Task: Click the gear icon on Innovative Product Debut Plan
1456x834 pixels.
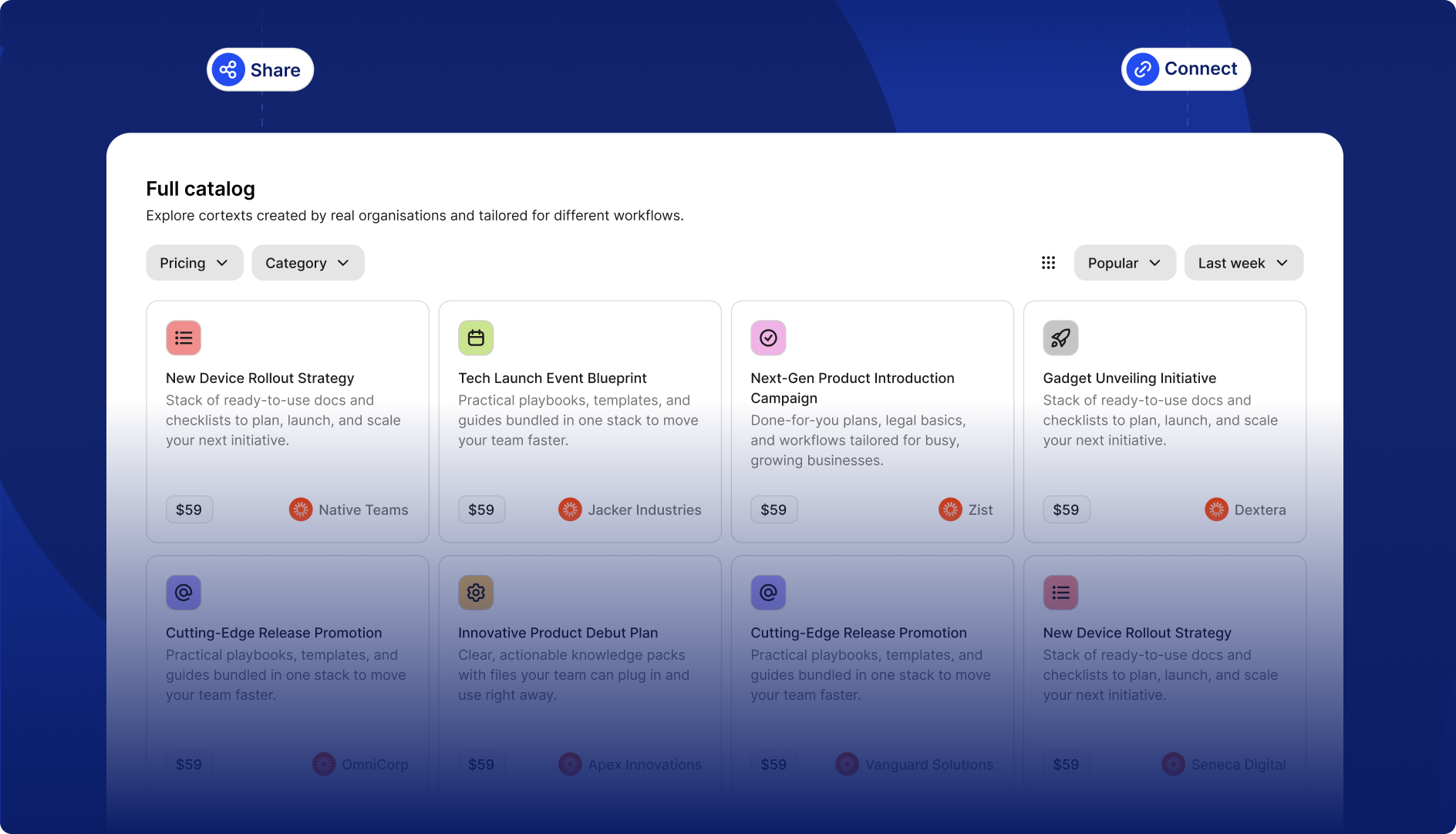Action: [x=476, y=593]
